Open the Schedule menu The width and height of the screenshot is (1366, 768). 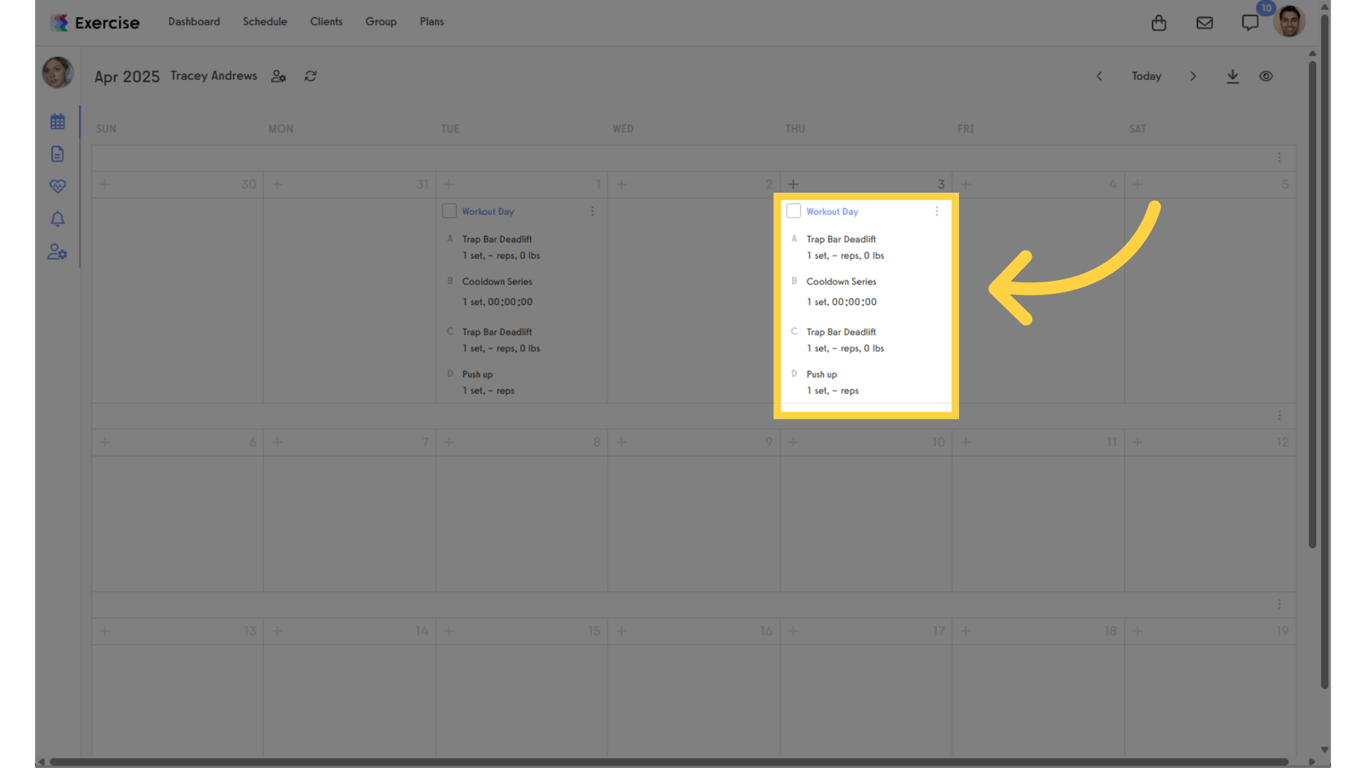coord(265,22)
